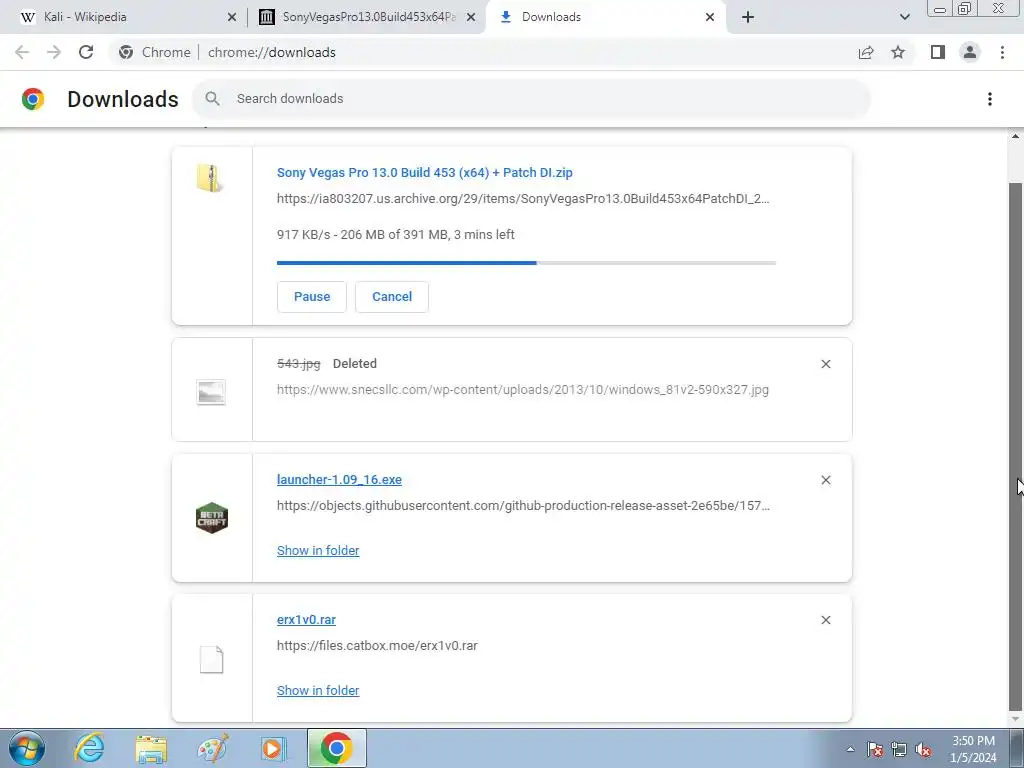Show erx1v0.rar in folder
Image resolution: width=1024 pixels, height=768 pixels.
(x=318, y=690)
